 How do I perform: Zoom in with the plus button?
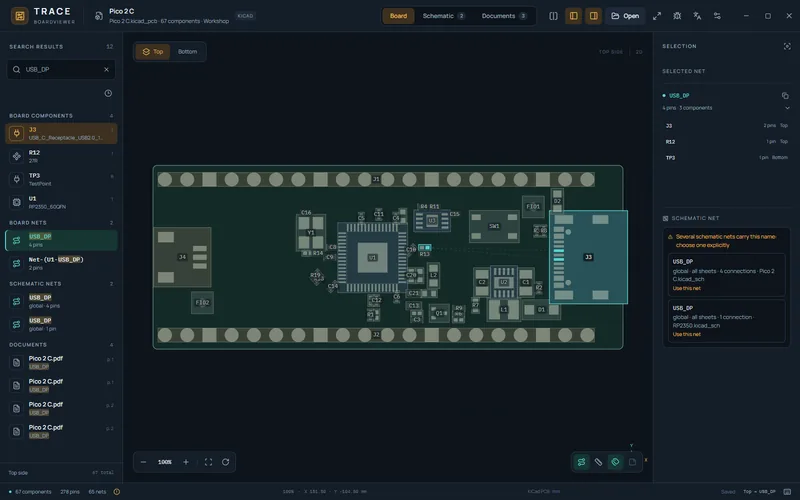pos(186,462)
